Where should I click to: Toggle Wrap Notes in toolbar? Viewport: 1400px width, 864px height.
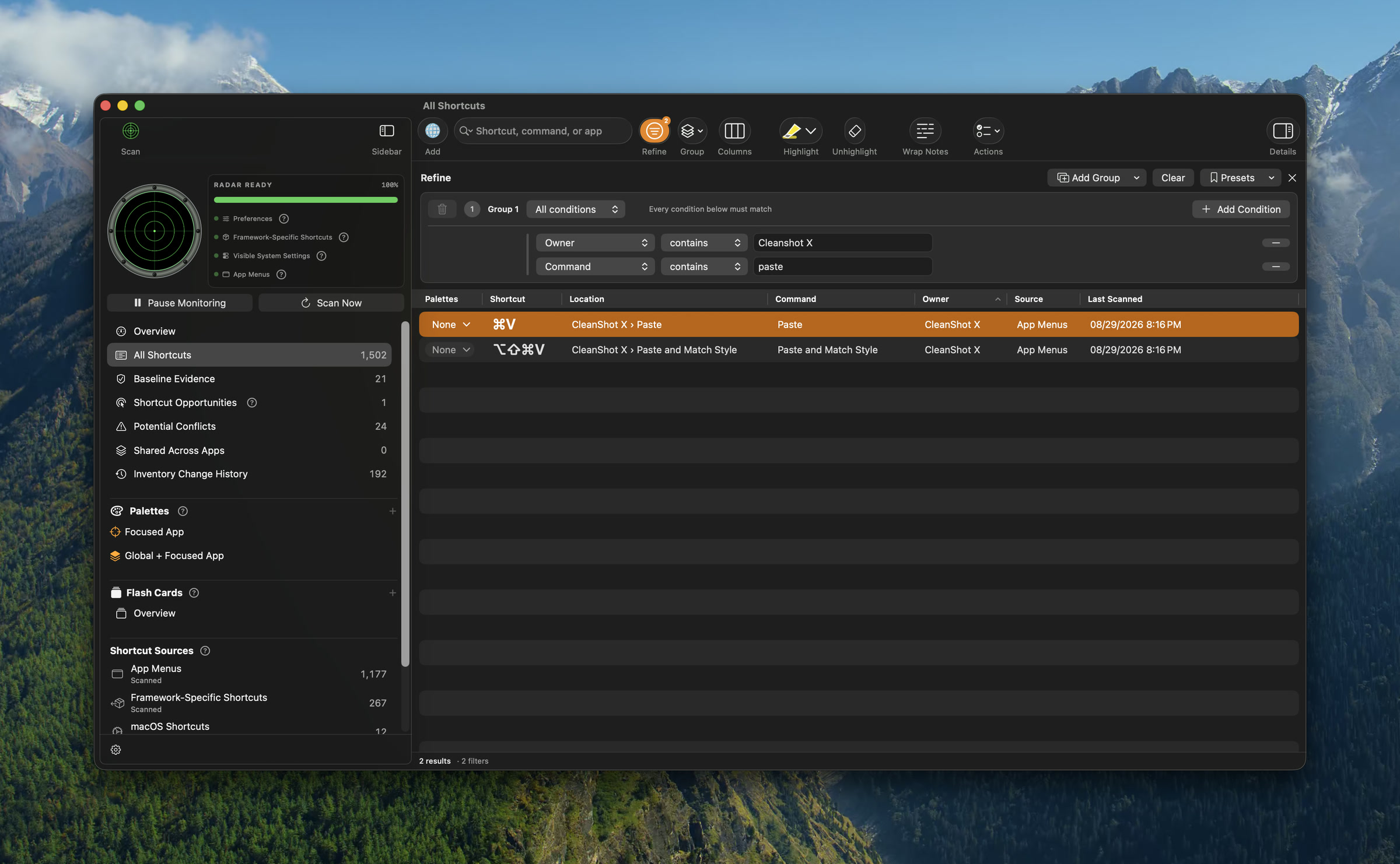click(x=925, y=131)
